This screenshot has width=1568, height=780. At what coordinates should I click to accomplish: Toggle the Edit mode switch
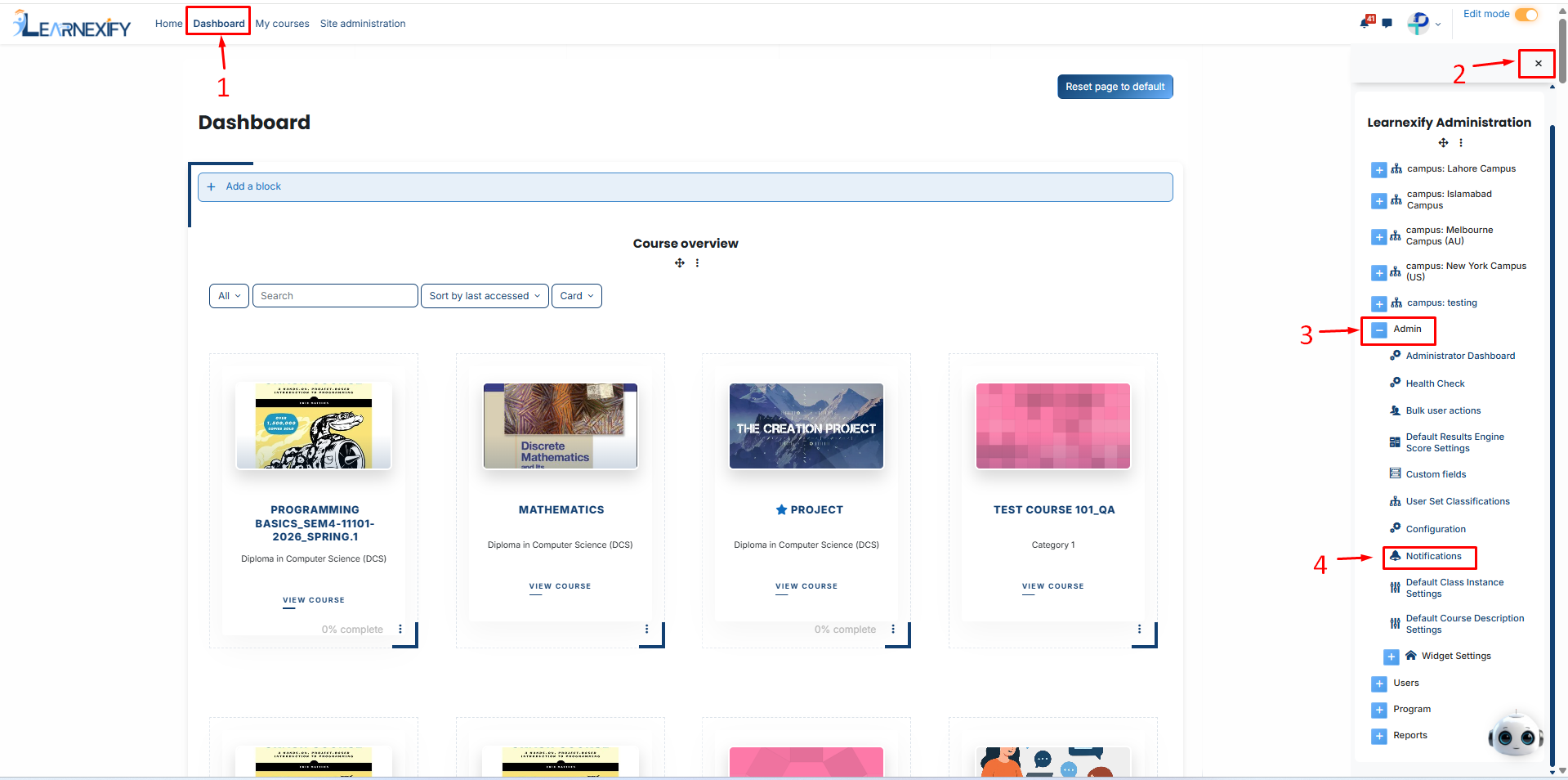(x=1526, y=15)
